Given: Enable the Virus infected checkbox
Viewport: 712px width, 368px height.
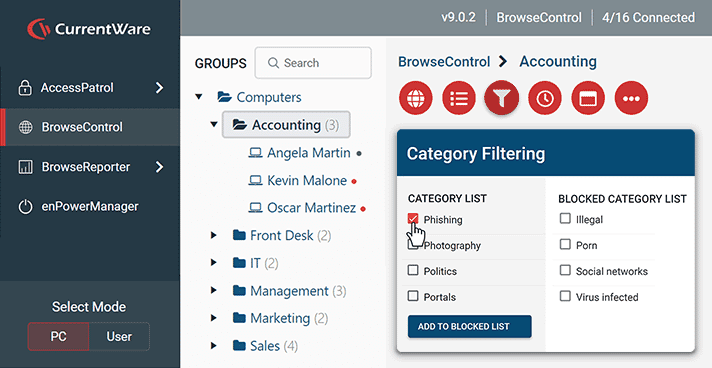Looking at the screenshot, I should [565, 296].
